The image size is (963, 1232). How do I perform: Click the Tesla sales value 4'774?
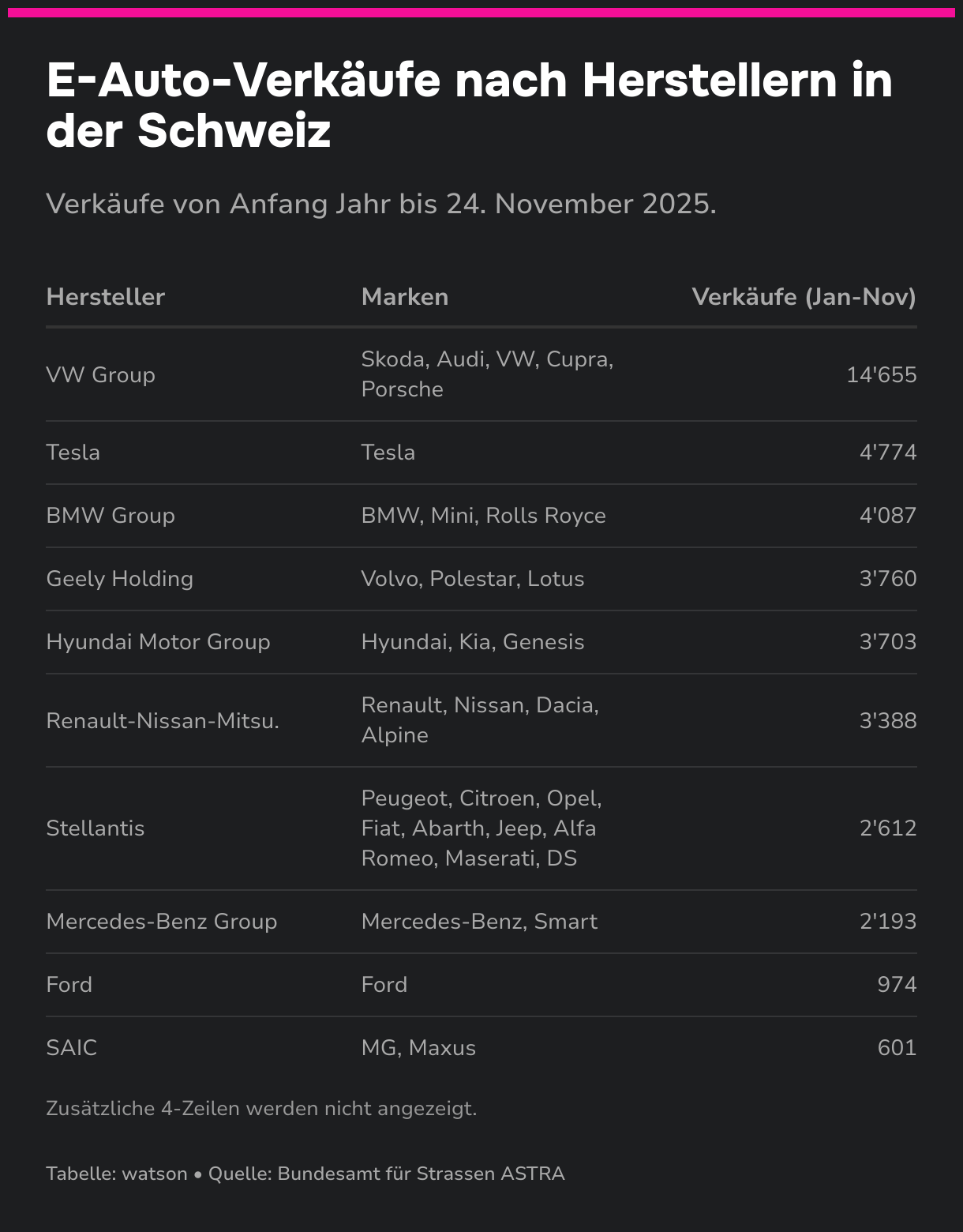pyautogui.click(x=888, y=452)
